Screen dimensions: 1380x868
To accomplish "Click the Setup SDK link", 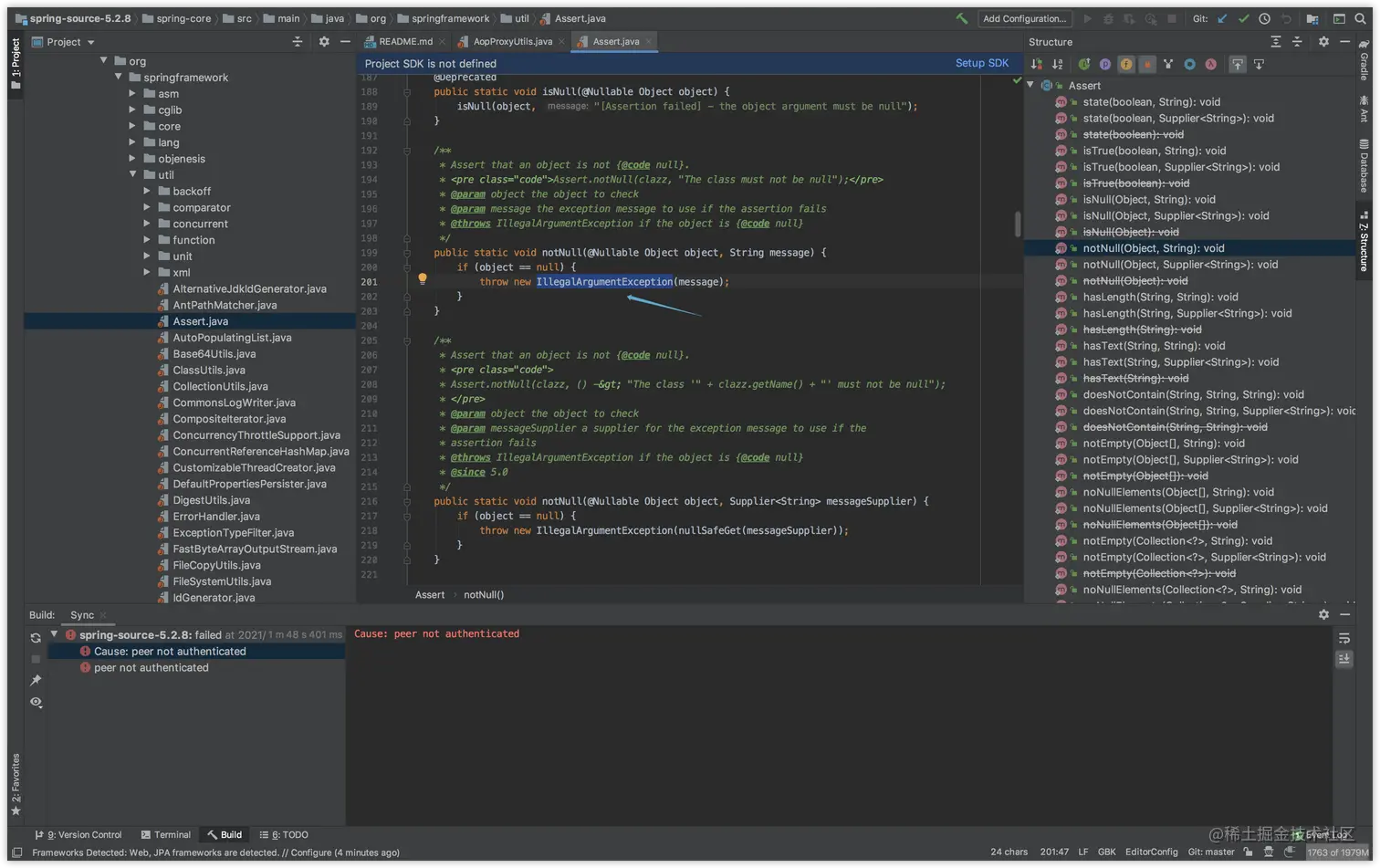I will [981, 63].
